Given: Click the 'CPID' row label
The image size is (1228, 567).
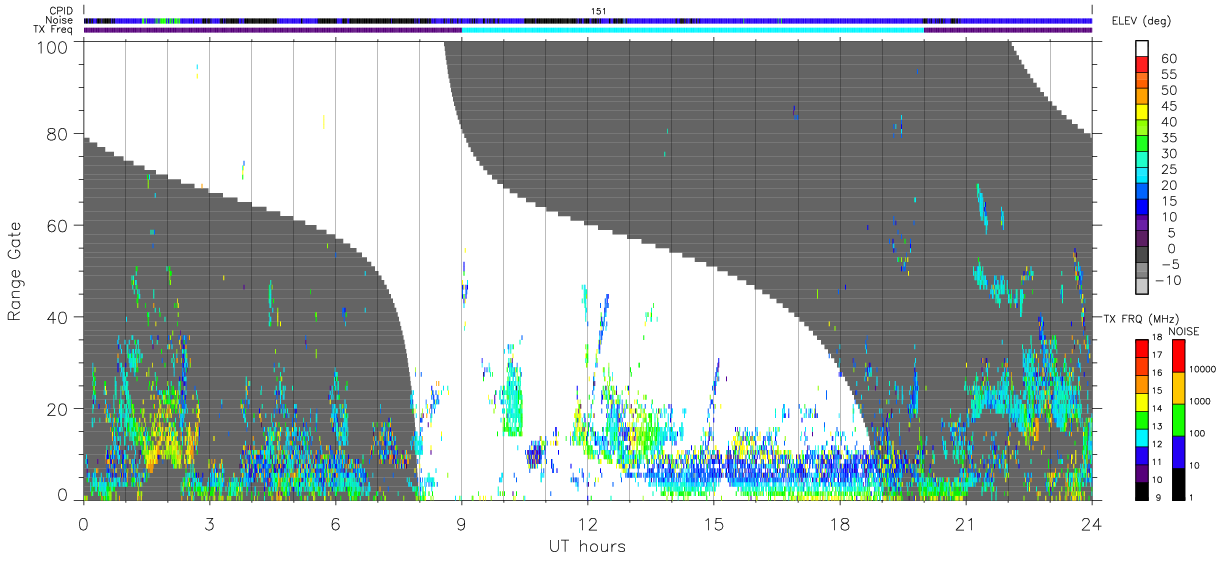Looking at the screenshot, I should coord(61,10).
